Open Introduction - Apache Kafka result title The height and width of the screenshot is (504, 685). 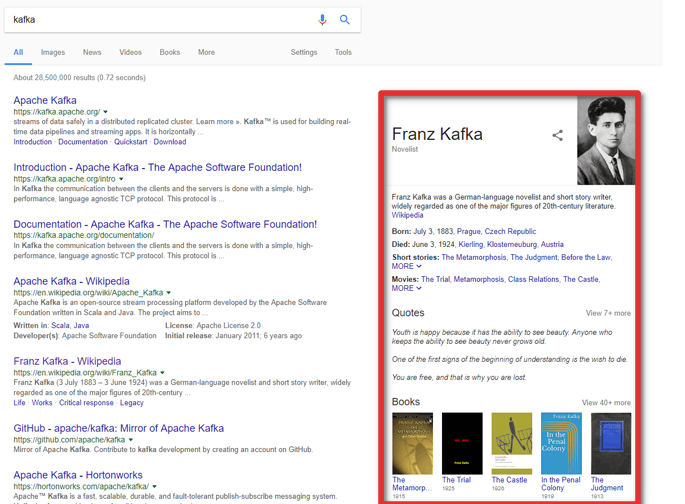pyautogui.click(x=157, y=168)
